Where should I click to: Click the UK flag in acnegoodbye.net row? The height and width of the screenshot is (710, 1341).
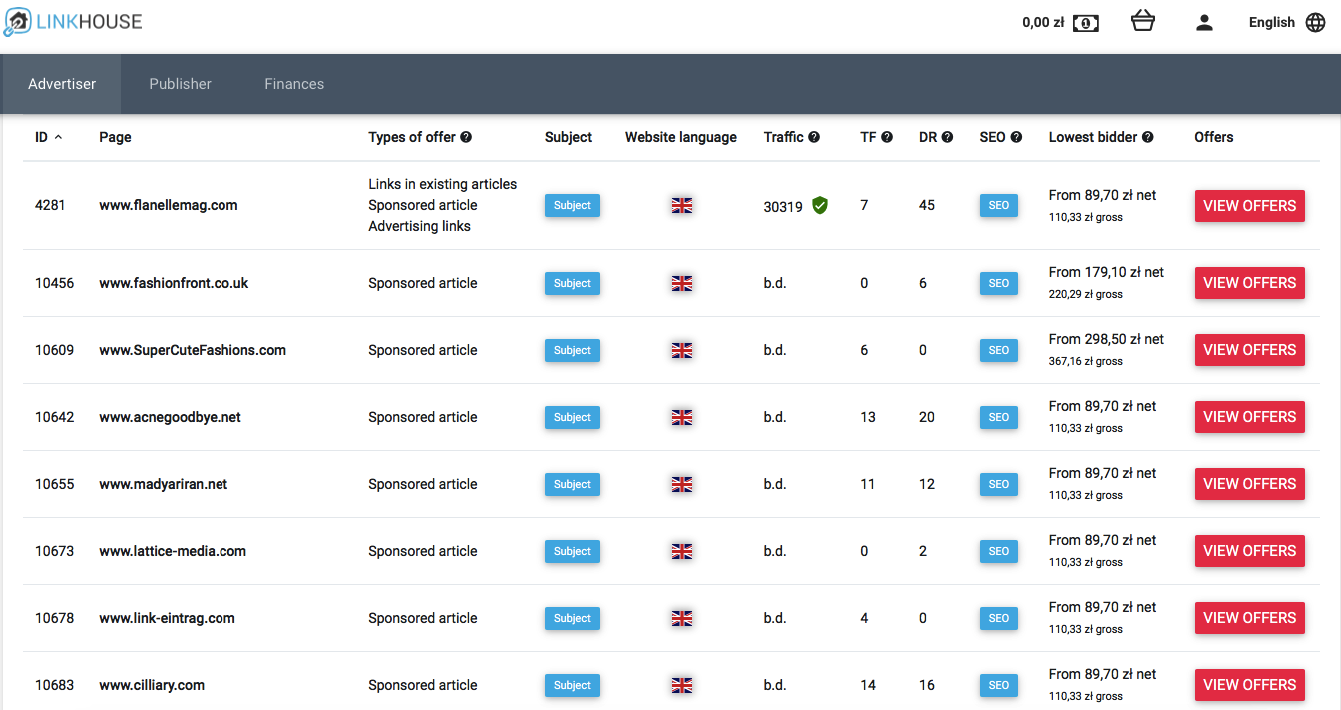coord(682,417)
